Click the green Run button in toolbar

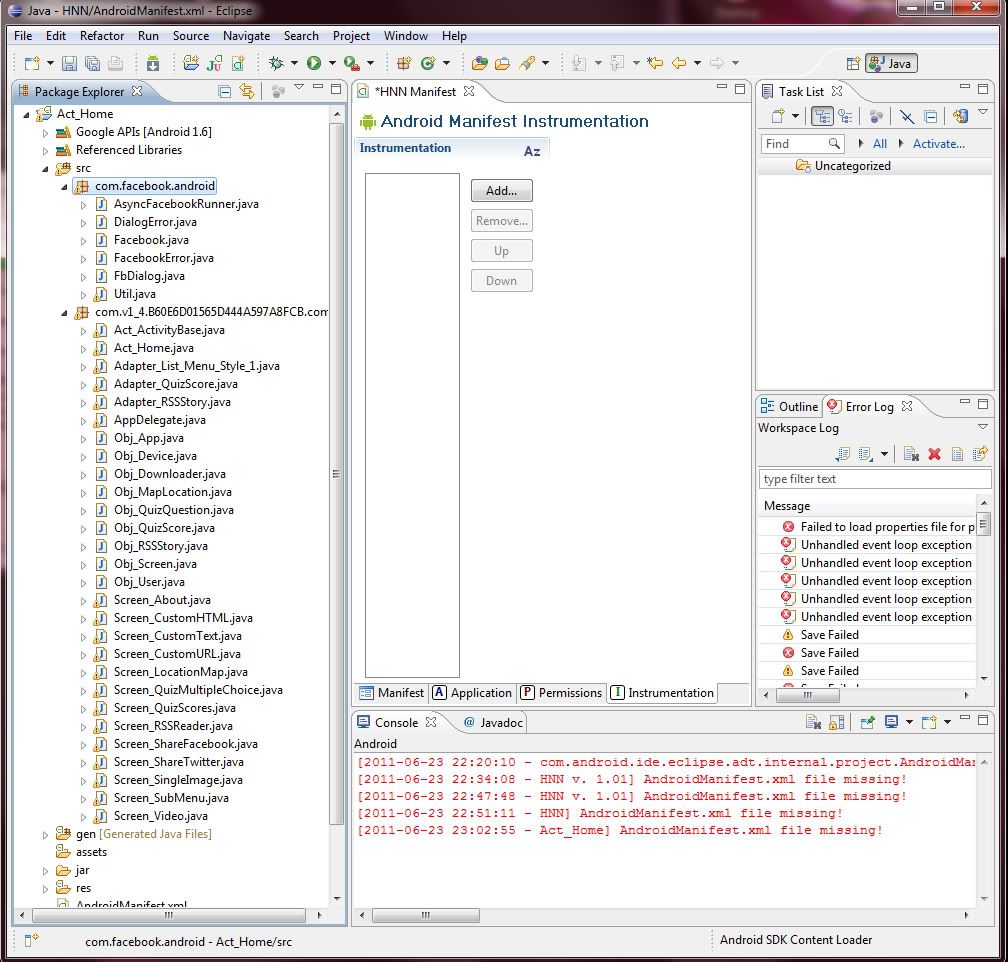pyautogui.click(x=314, y=63)
